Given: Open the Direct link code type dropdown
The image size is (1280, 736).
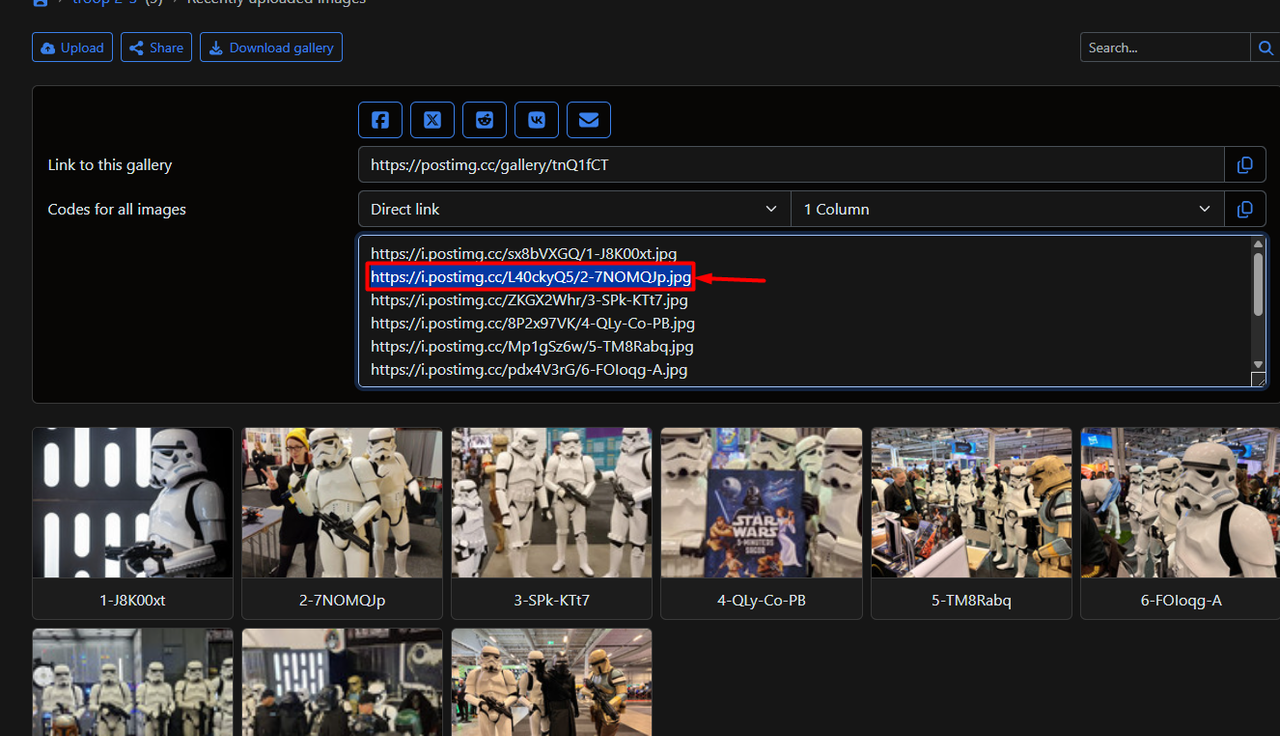Looking at the screenshot, I should coord(574,209).
